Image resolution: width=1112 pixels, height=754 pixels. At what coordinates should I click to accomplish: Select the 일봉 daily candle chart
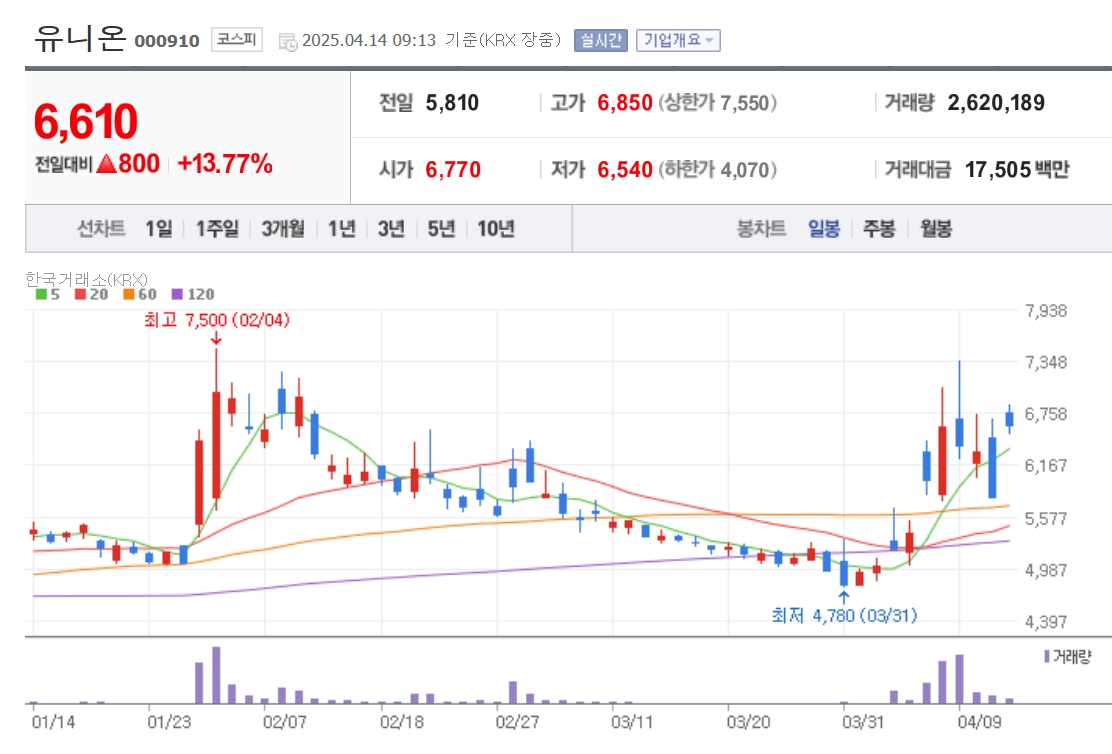pyautogui.click(x=824, y=228)
